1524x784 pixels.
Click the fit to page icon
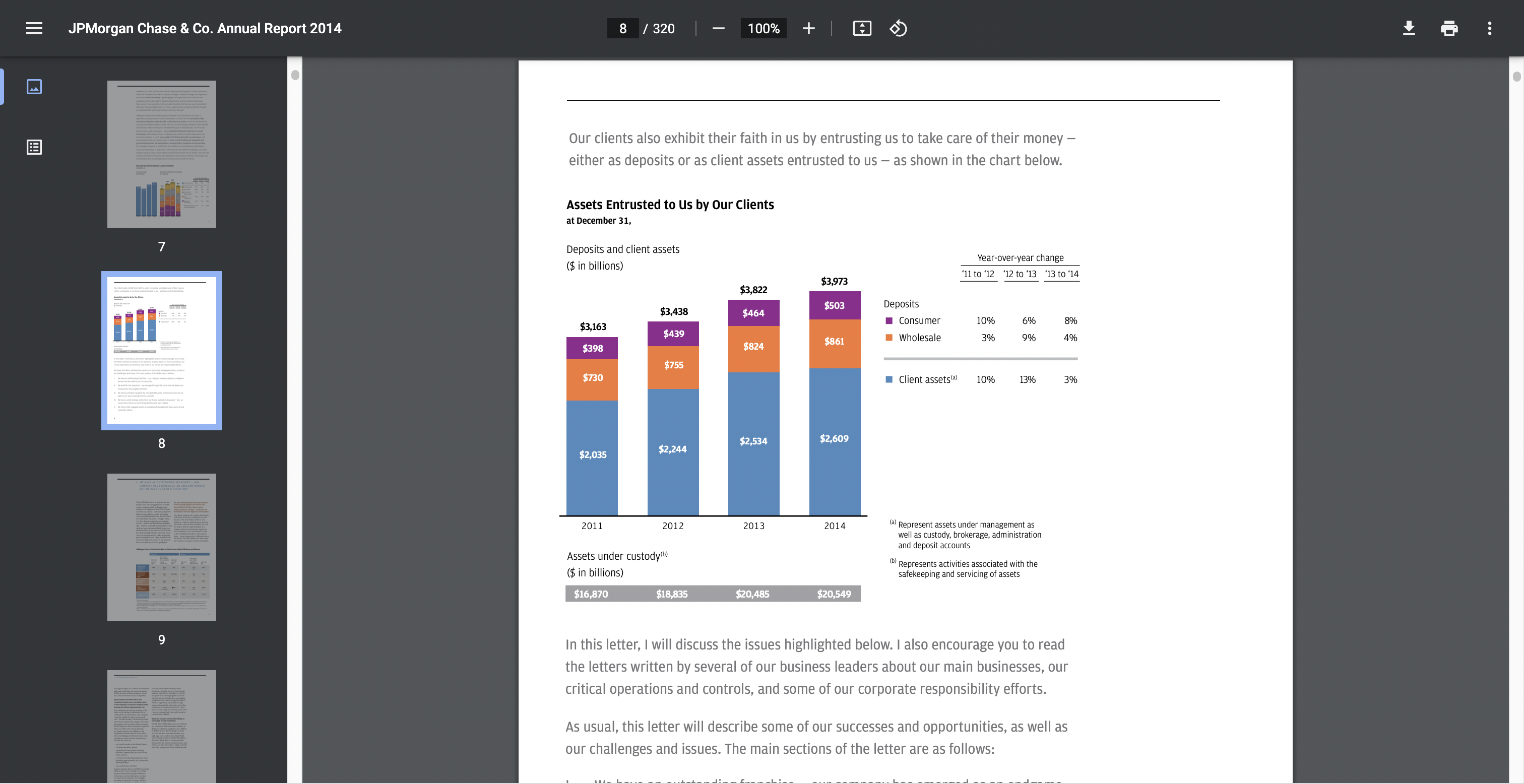coord(861,28)
